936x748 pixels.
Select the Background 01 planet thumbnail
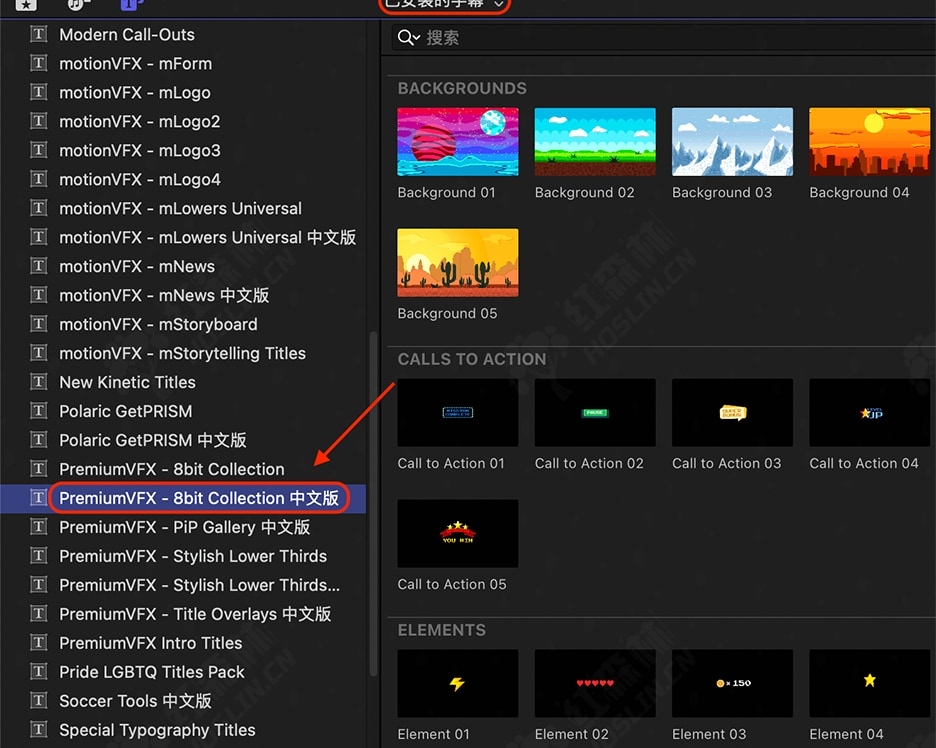tap(458, 142)
